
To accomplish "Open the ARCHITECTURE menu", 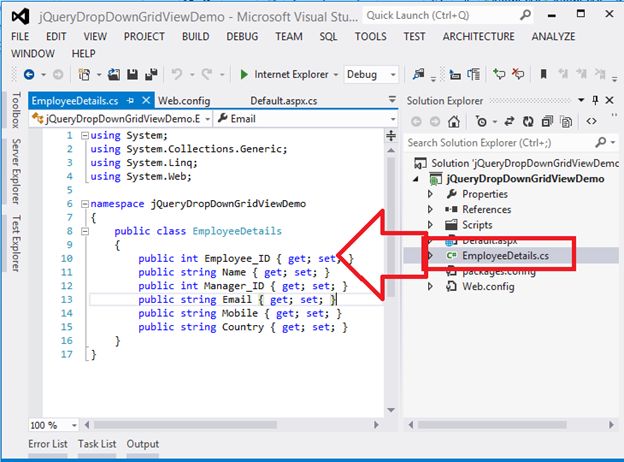I will 478,37.
